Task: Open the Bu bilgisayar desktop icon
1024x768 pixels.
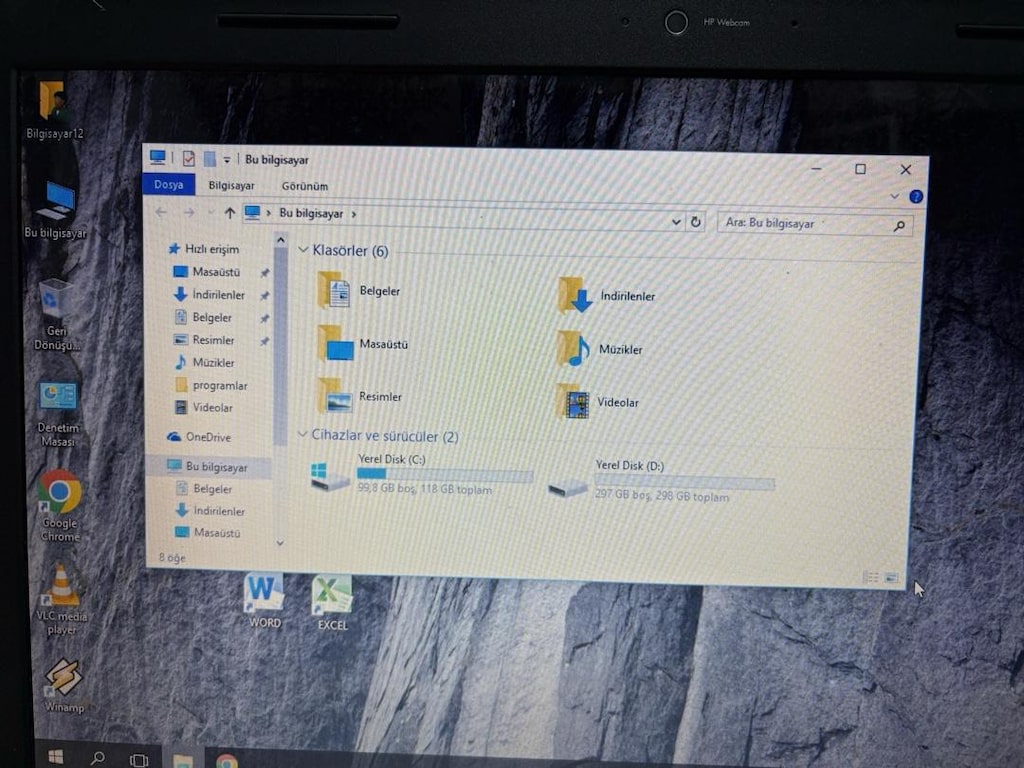Action: [56, 209]
